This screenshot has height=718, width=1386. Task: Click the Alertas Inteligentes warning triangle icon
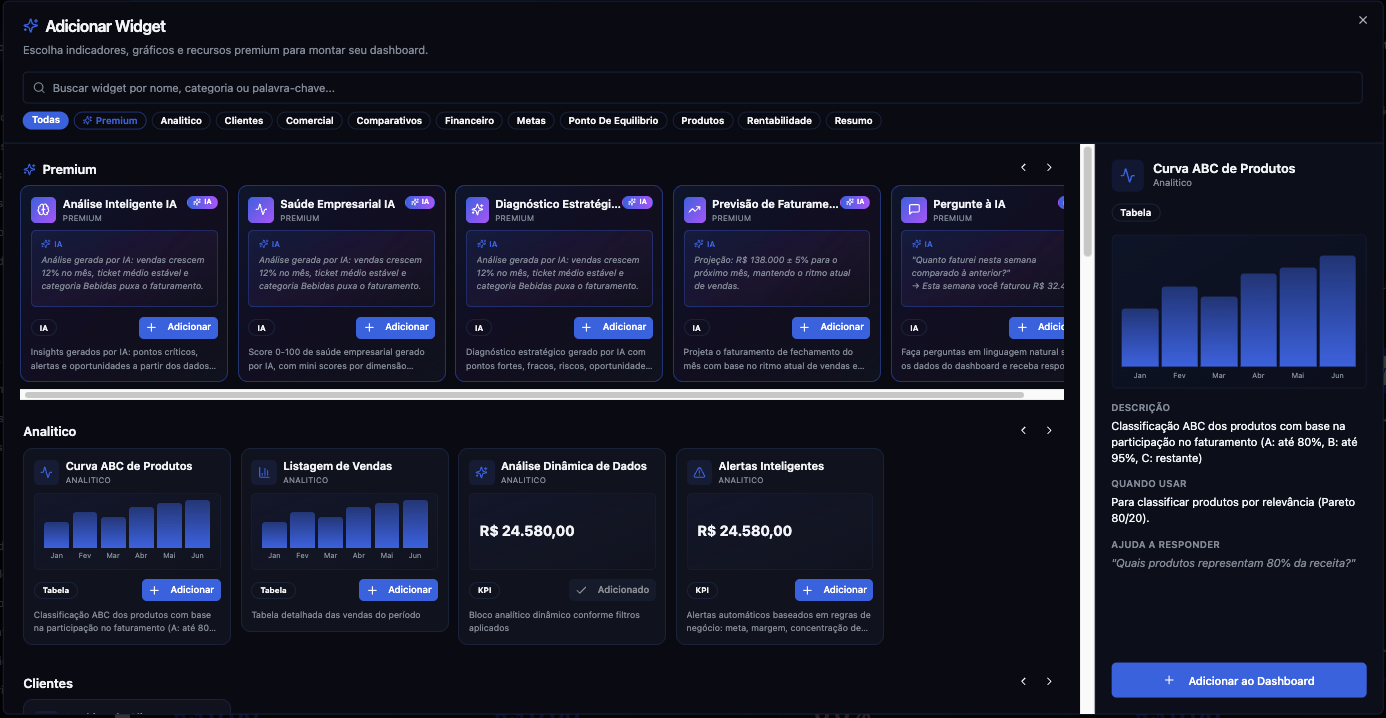[699, 472]
